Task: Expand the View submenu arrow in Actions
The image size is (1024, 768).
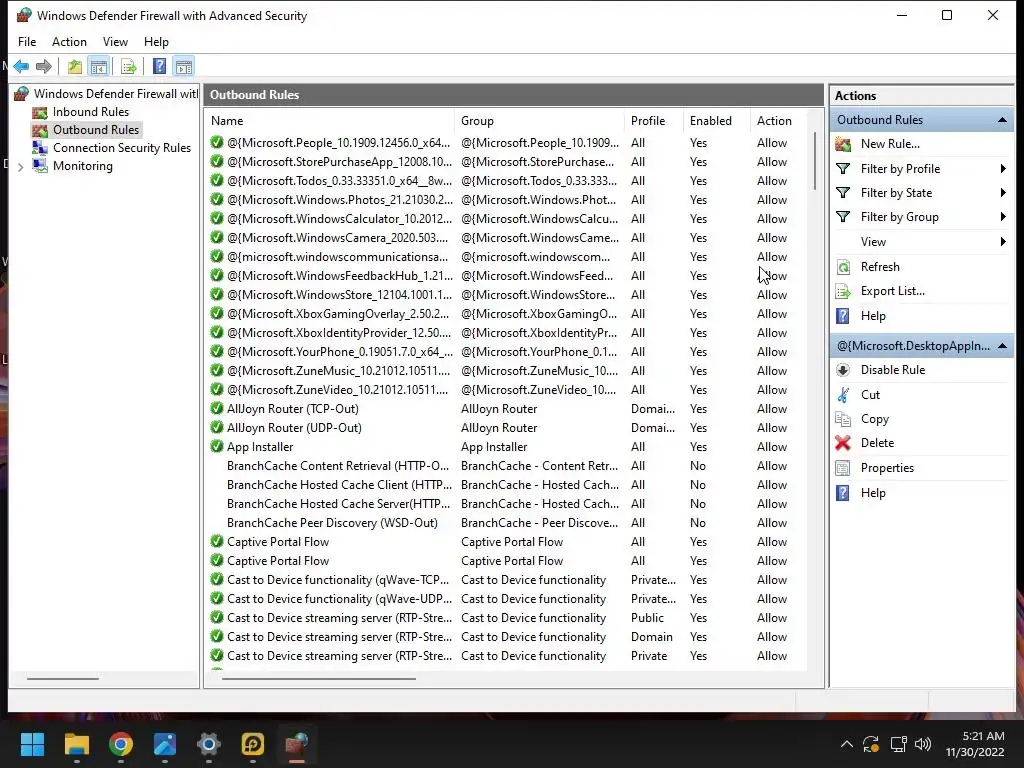Action: tap(1002, 242)
